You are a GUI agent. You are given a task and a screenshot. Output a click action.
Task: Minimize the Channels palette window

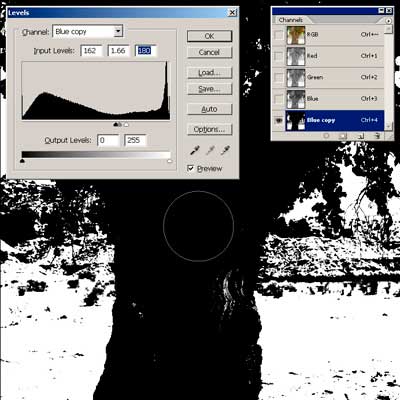pyautogui.click(x=381, y=11)
